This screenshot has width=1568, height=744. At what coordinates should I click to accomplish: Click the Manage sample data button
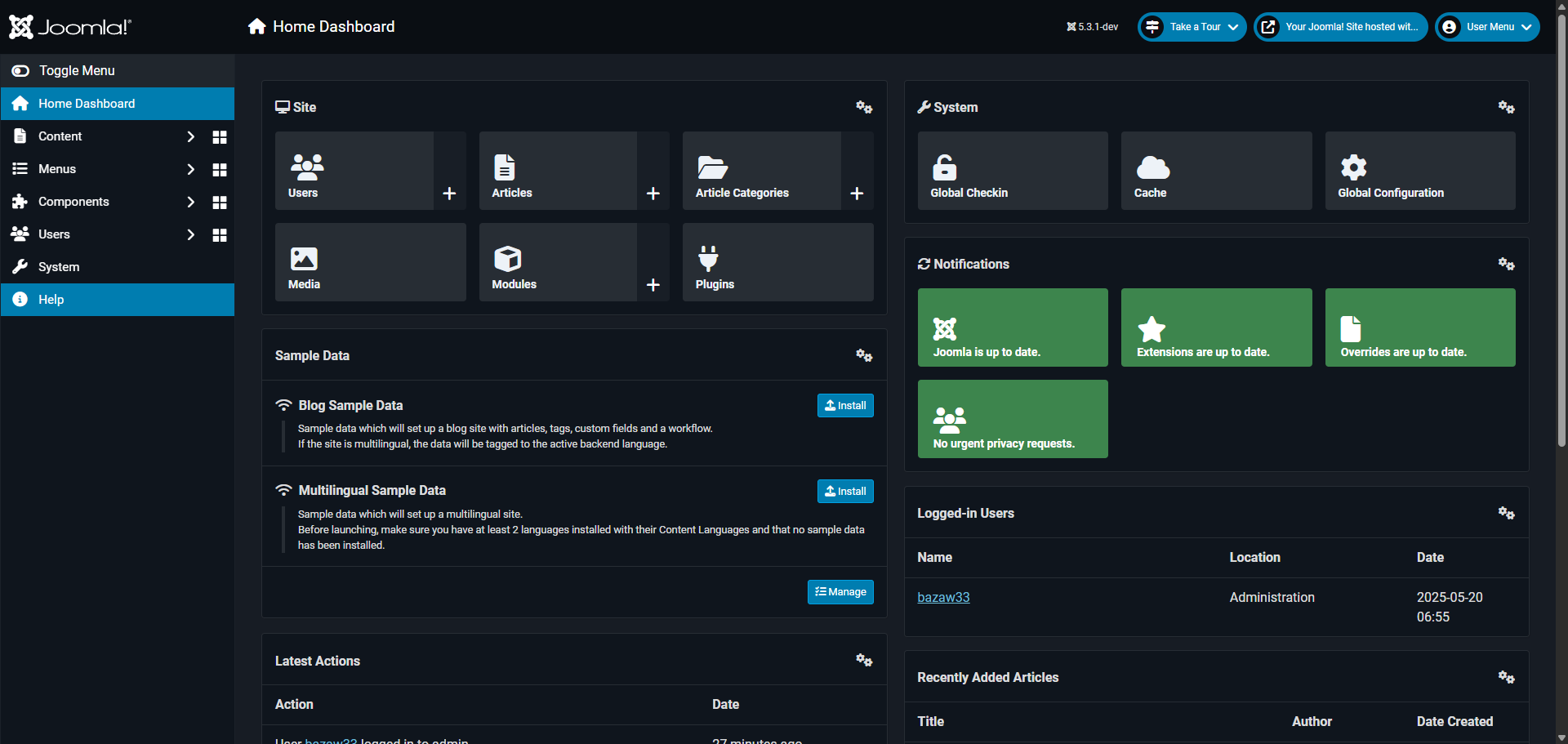(x=840, y=592)
